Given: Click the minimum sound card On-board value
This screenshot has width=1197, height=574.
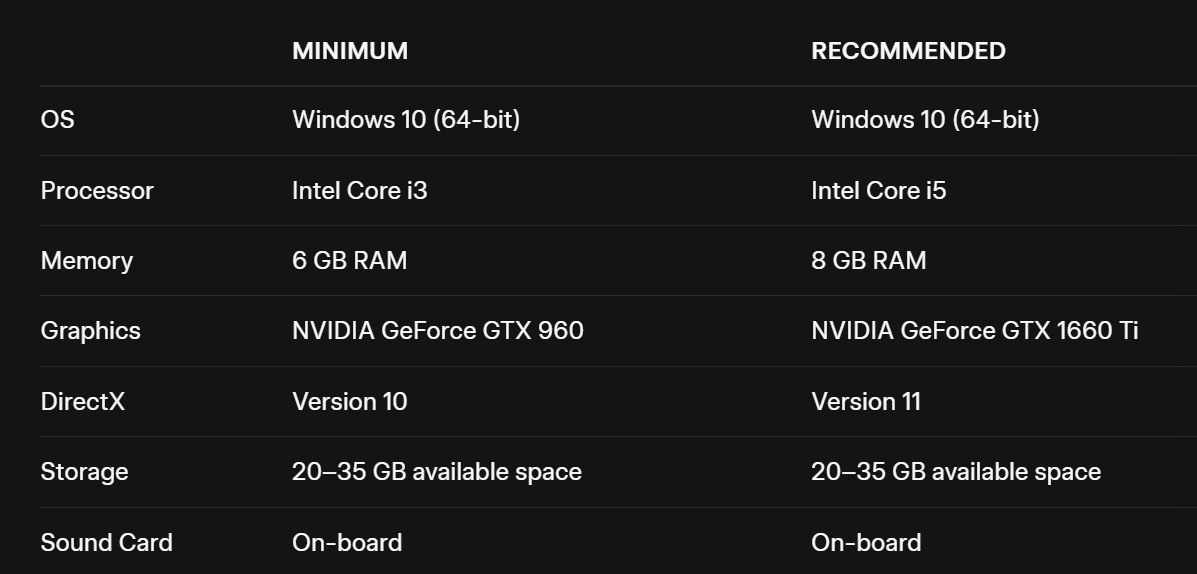Looking at the screenshot, I should pyautogui.click(x=347, y=543).
